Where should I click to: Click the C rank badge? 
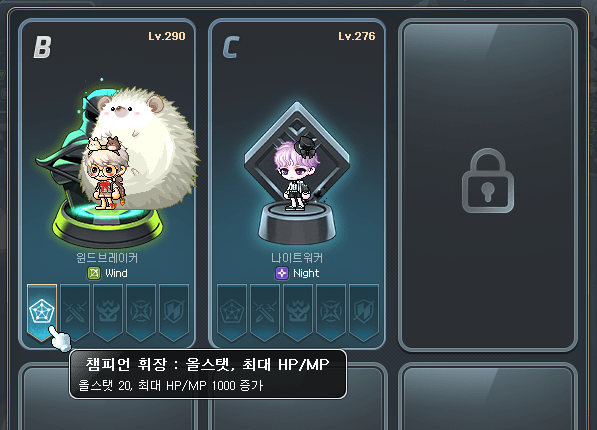pos(231,47)
